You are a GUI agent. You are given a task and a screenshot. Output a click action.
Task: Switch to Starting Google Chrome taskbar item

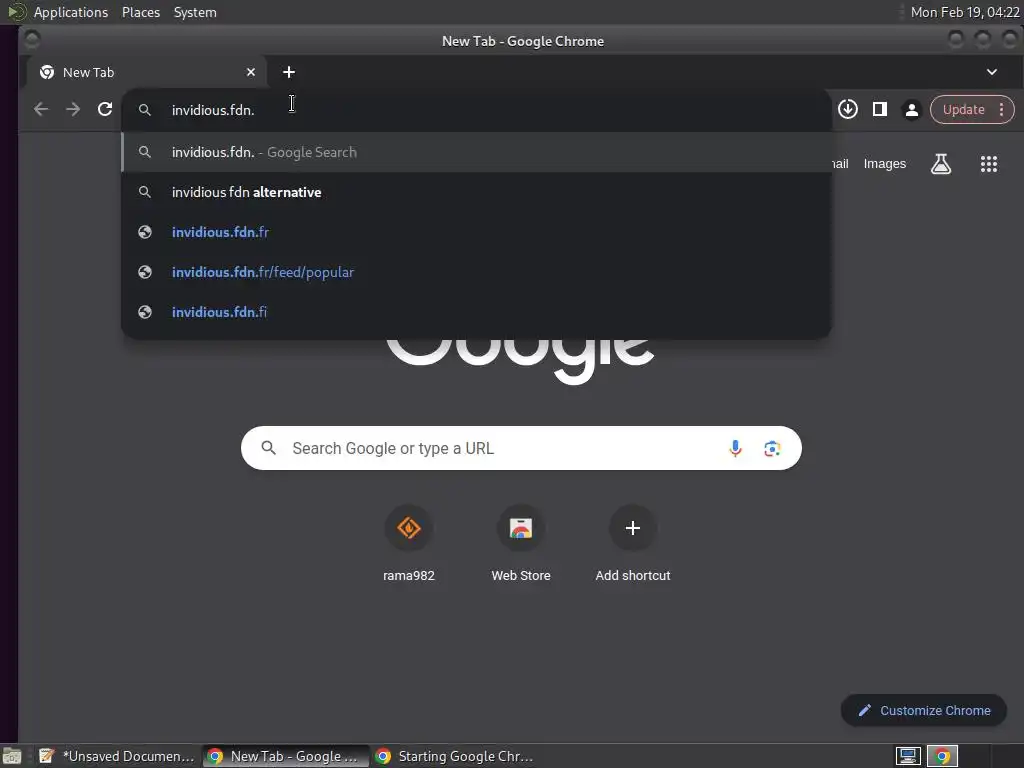tap(455, 756)
